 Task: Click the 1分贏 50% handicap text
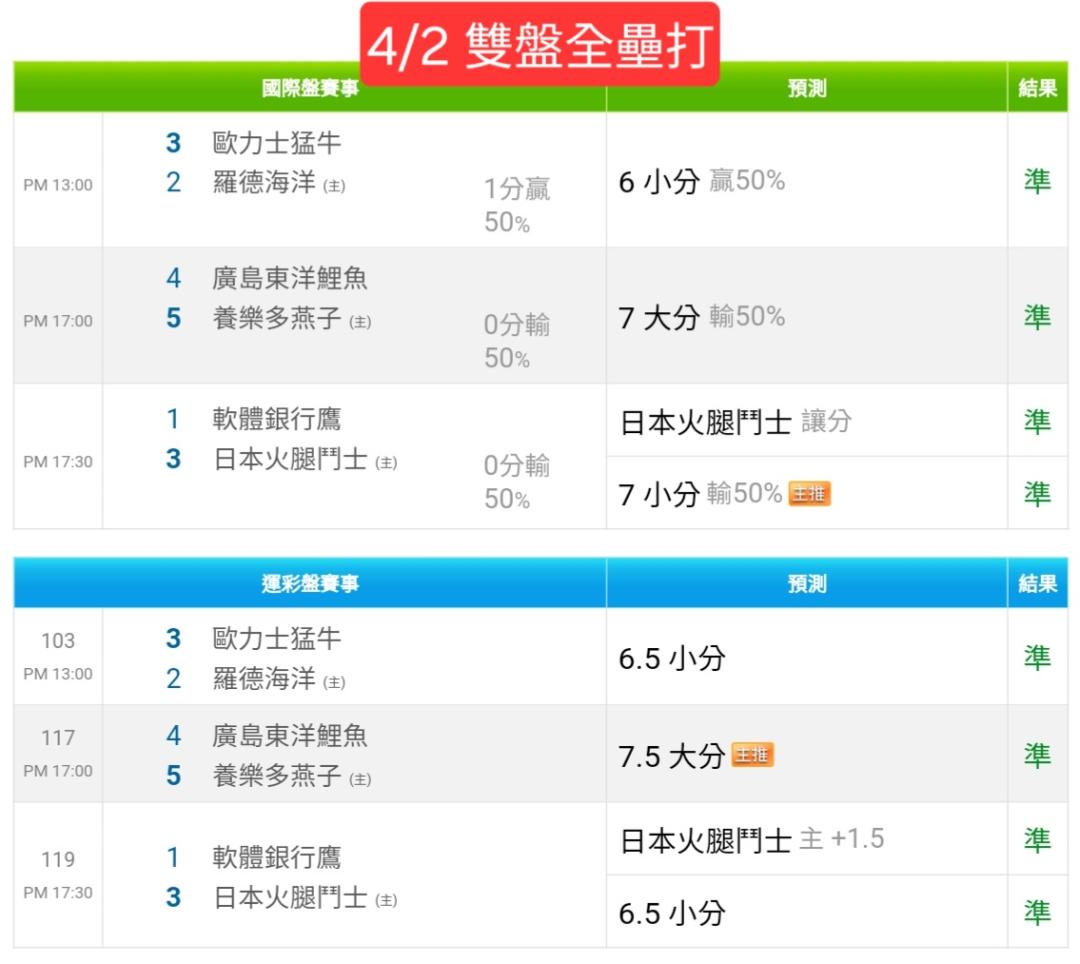click(516, 205)
